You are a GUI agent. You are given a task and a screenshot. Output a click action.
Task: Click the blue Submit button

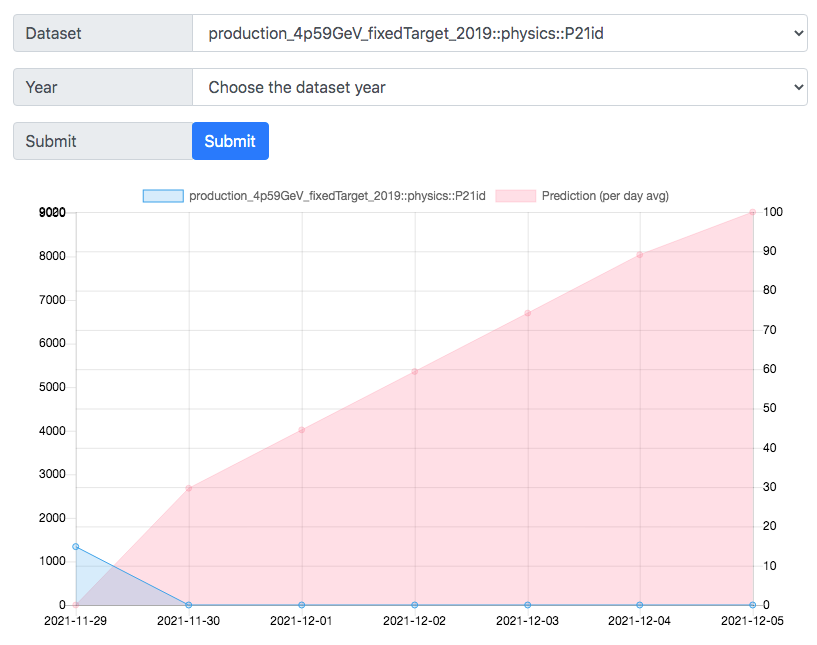[230, 141]
